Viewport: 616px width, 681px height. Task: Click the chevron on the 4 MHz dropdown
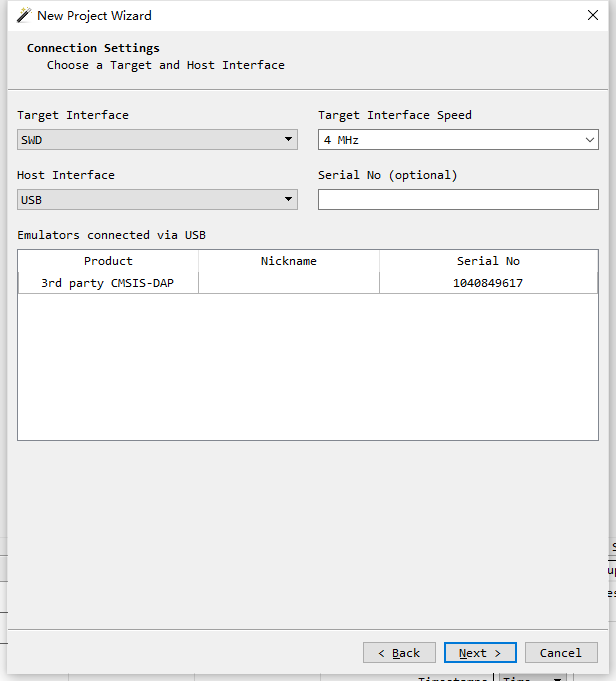(x=590, y=140)
